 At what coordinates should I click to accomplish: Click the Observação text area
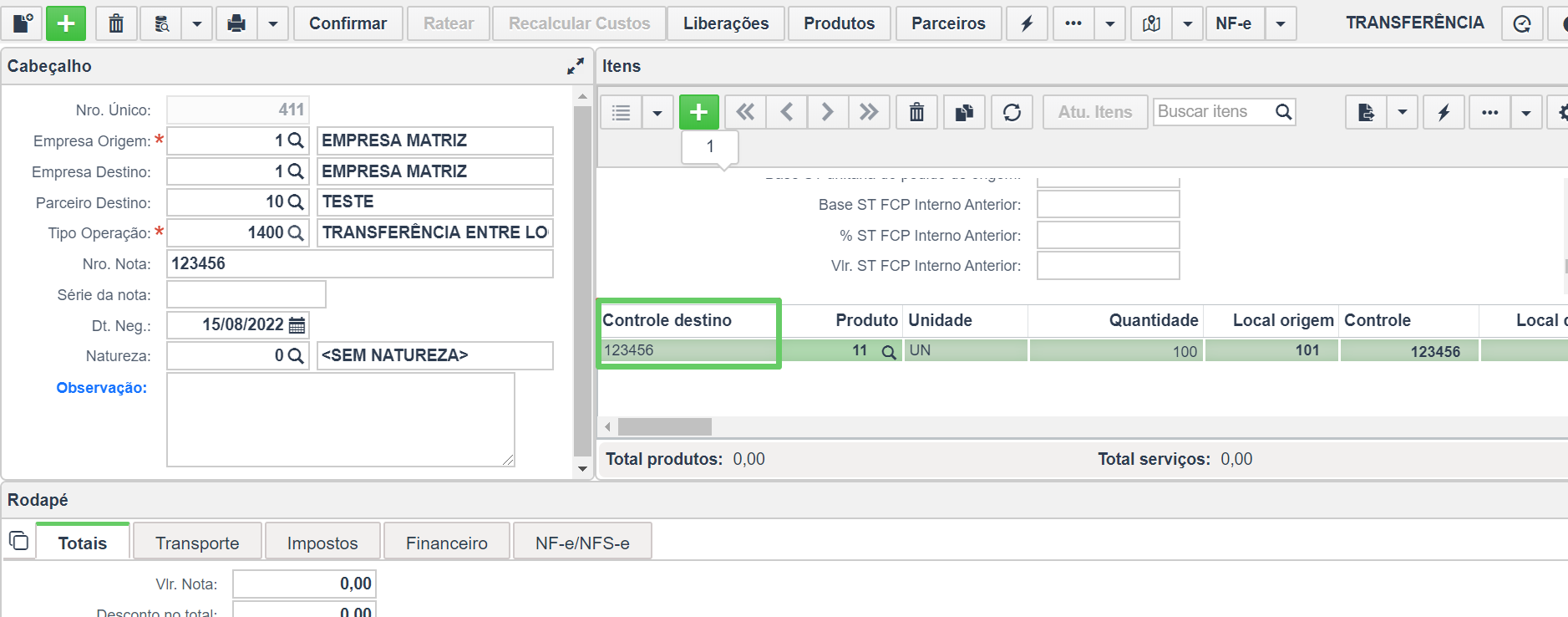341,420
